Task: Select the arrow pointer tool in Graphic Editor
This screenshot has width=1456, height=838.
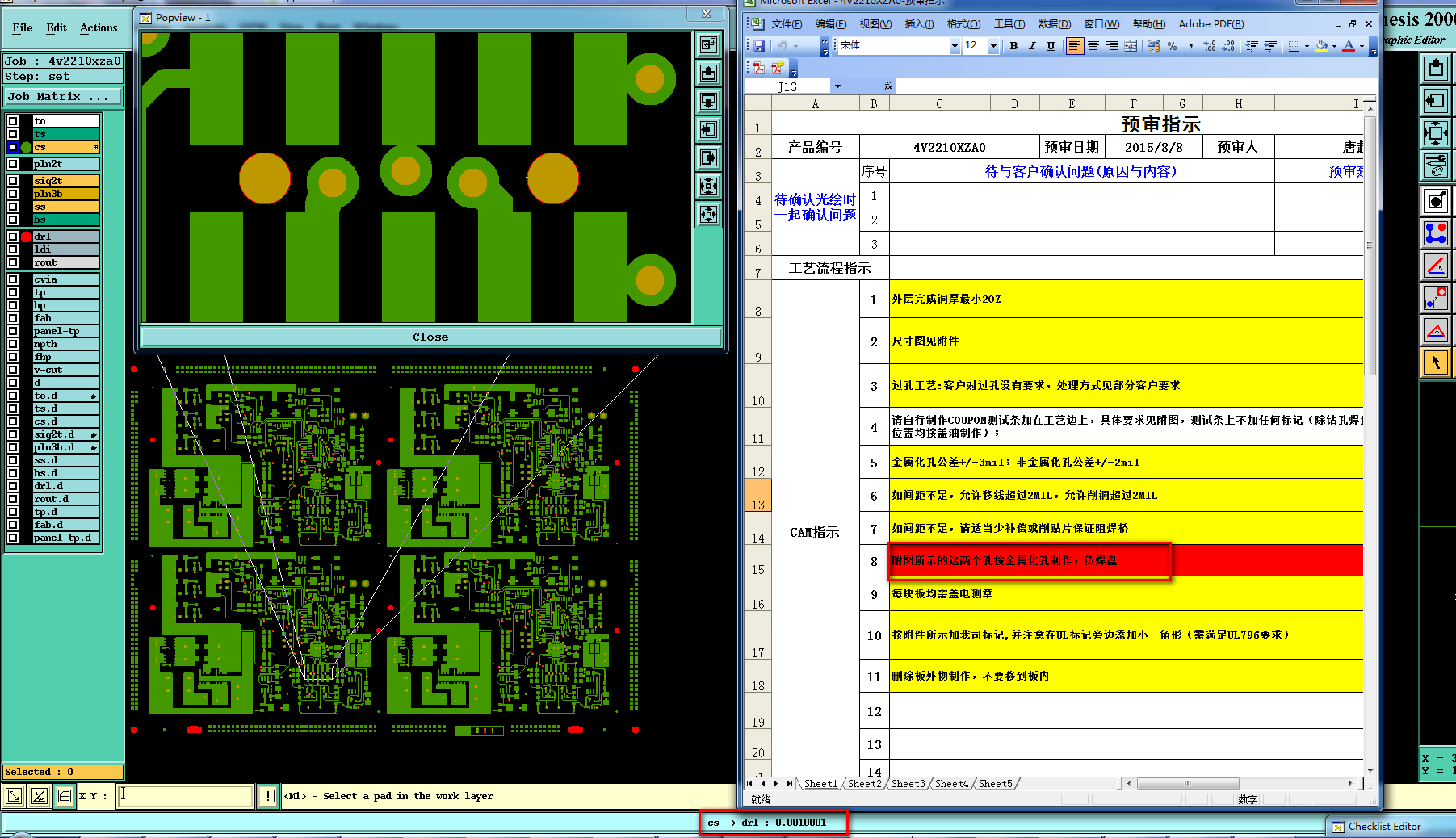Action: (x=1436, y=362)
